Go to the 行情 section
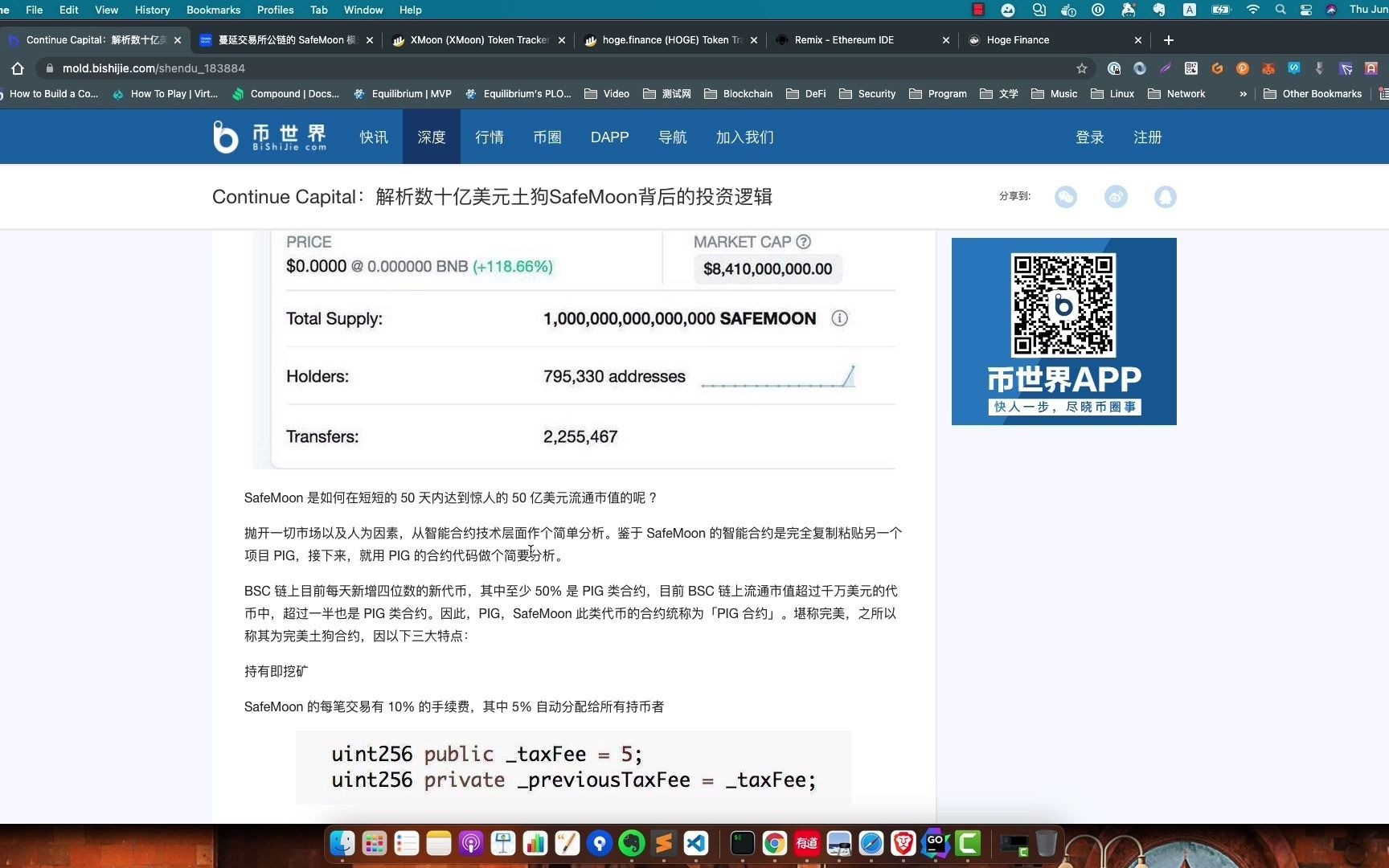This screenshot has width=1389, height=868. coord(490,137)
